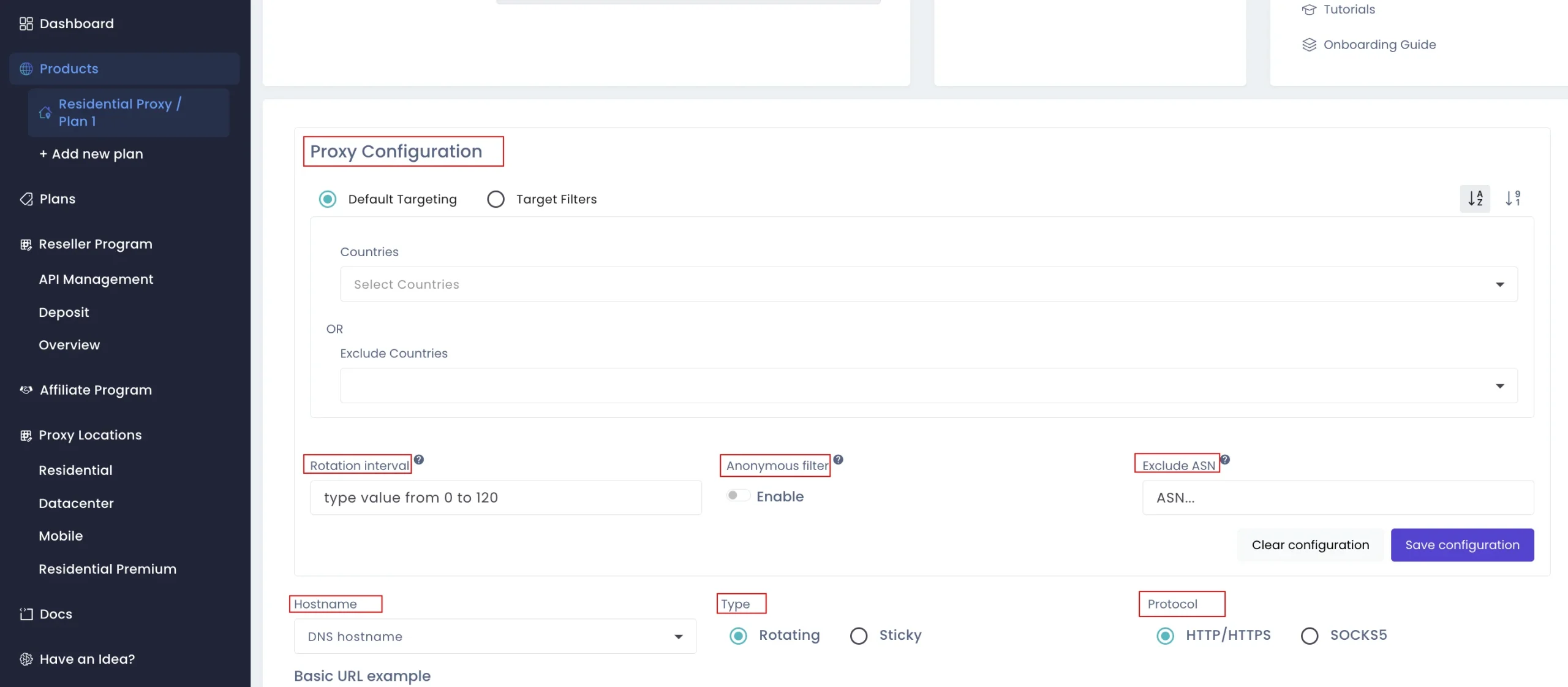Click the Tutorials graduation cap icon

pyautogui.click(x=1309, y=9)
